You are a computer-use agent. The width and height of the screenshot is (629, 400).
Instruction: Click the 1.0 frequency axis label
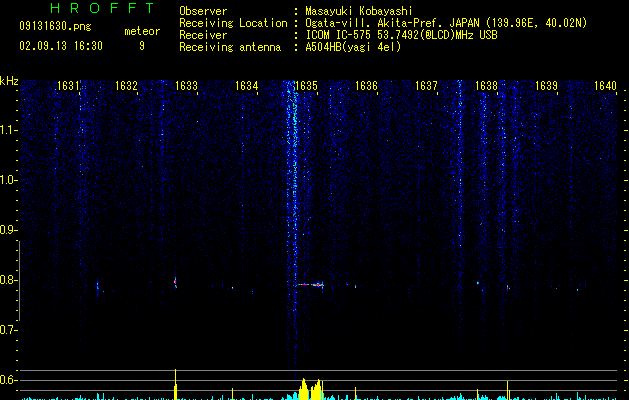coord(8,180)
